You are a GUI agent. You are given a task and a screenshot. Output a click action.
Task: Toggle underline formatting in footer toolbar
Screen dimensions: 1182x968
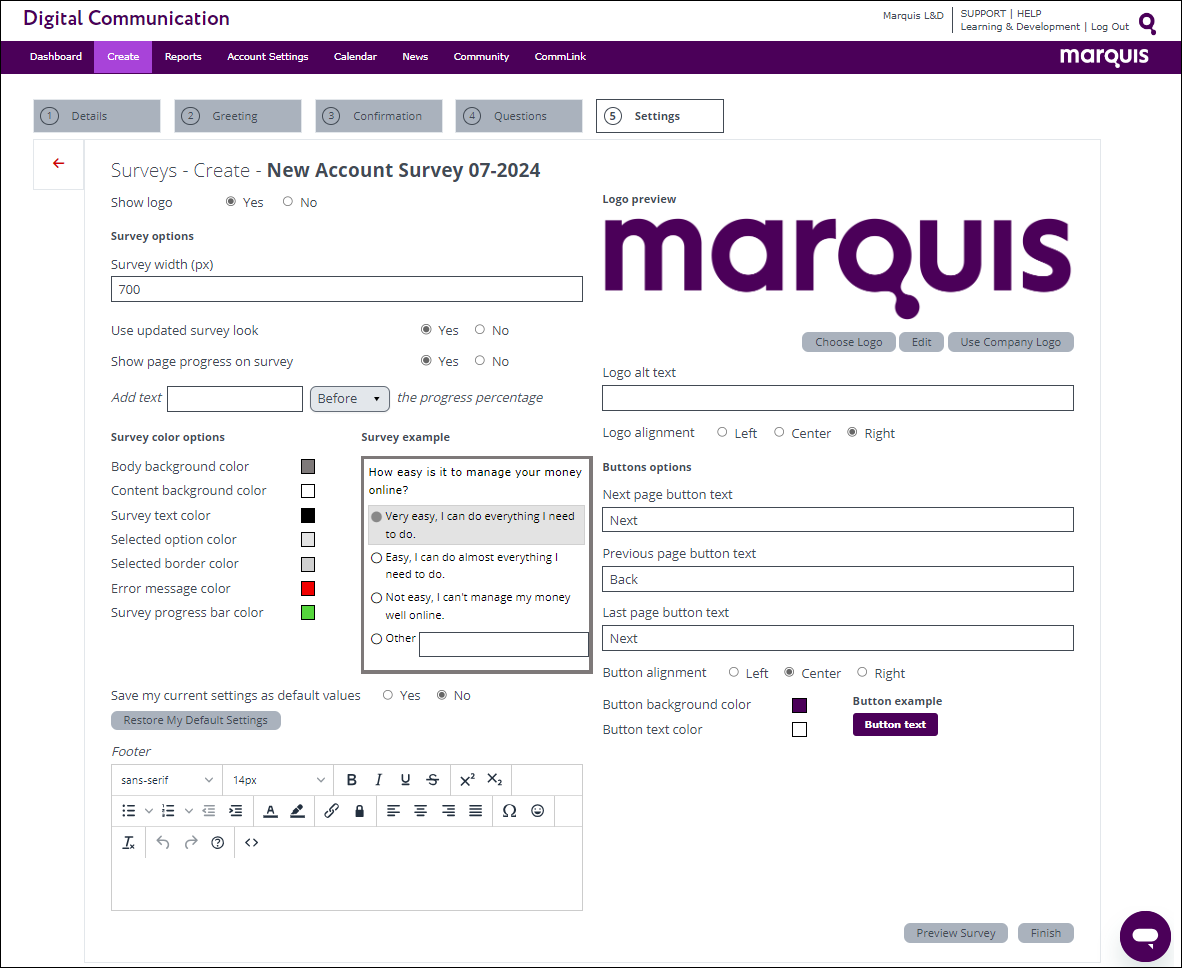click(406, 780)
